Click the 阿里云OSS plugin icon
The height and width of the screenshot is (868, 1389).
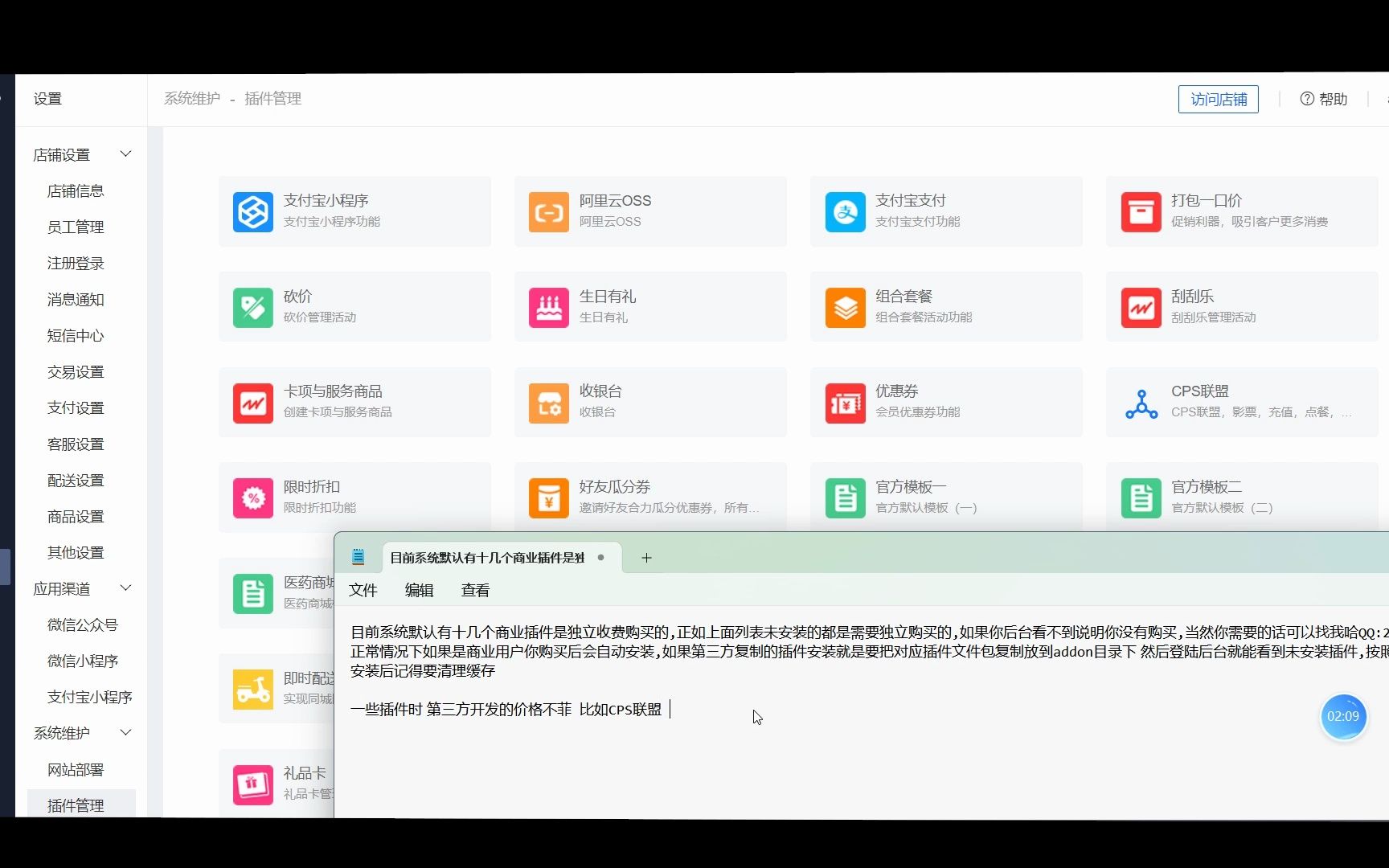click(549, 212)
